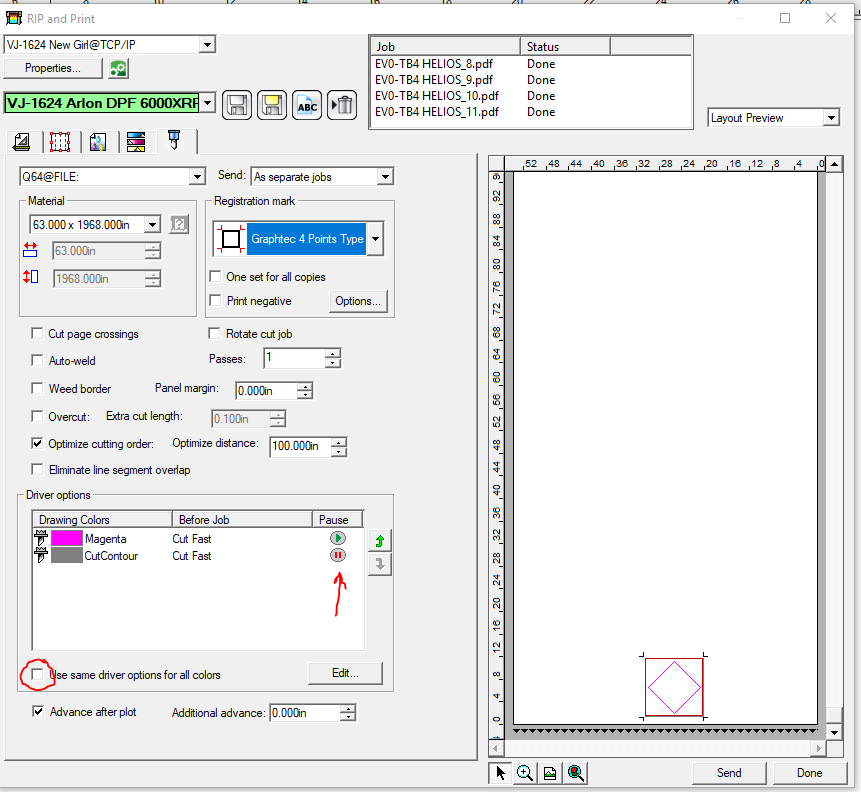Click the Graphtec registration mark preview icon
861x792 pixels.
tap(231, 239)
